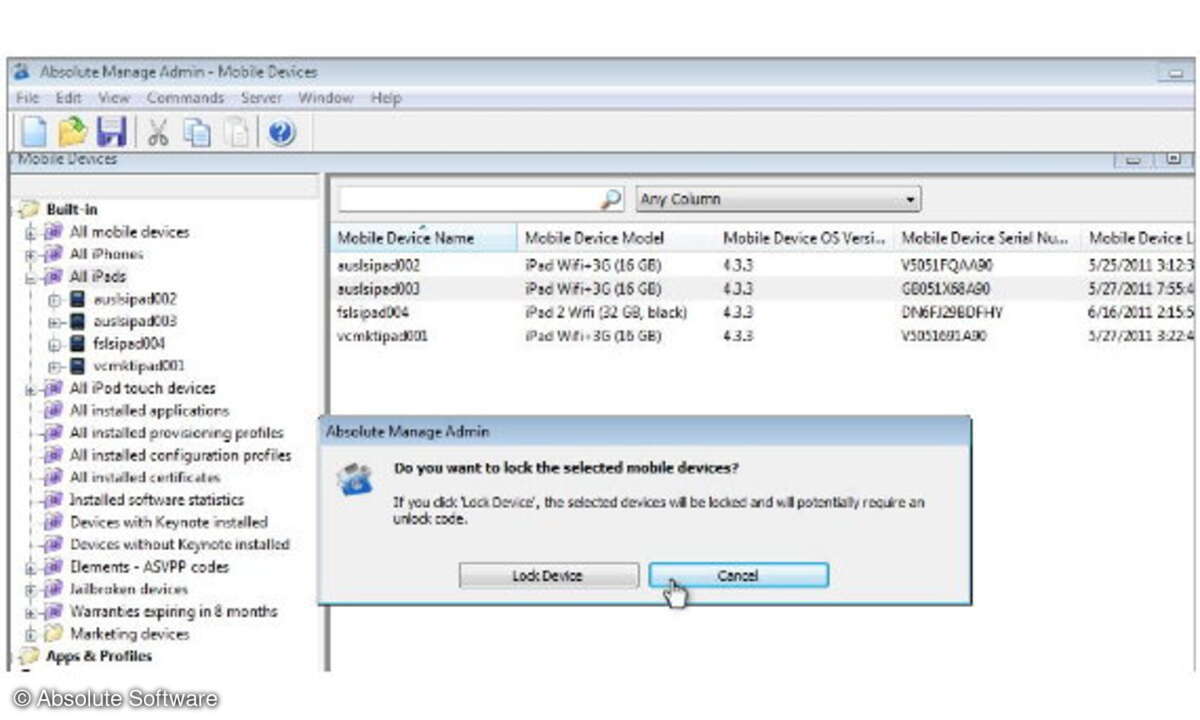Expand the Marketing devices folder node
The width and height of the screenshot is (1200, 720).
click(x=31, y=634)
